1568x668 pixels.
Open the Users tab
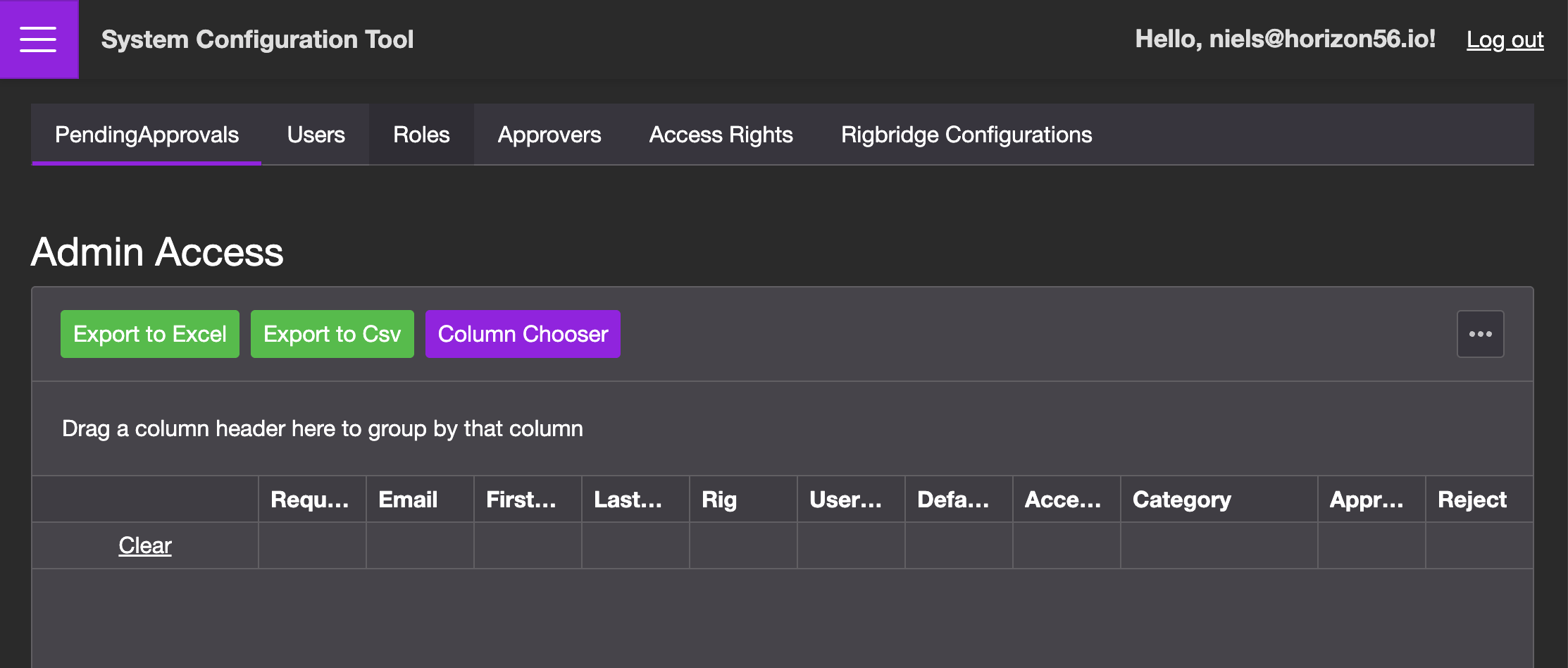point(316,135)
